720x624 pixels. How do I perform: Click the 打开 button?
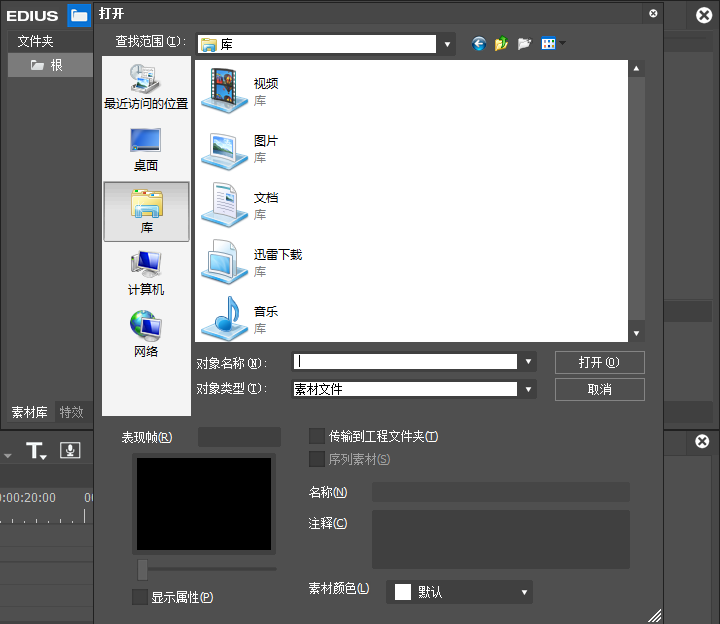point(599,362)
